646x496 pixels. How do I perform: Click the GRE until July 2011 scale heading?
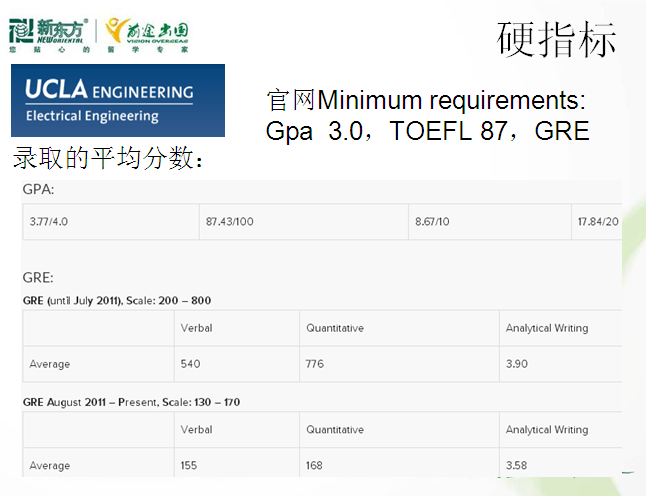pos(117,301)
